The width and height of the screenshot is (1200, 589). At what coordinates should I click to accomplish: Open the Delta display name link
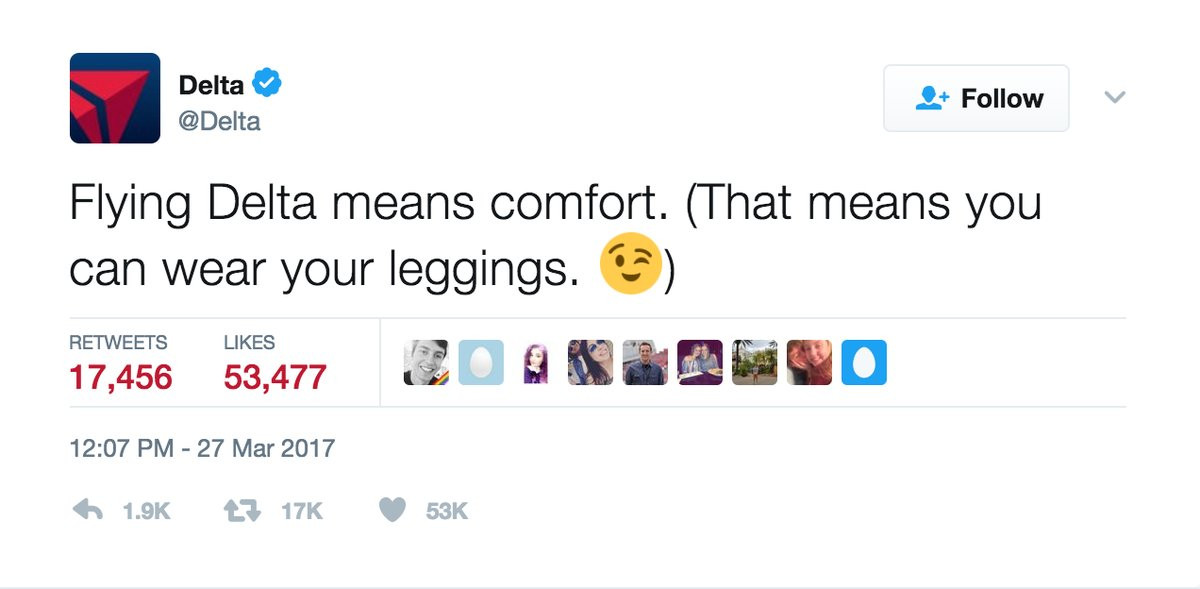click(x=211, y=85)
